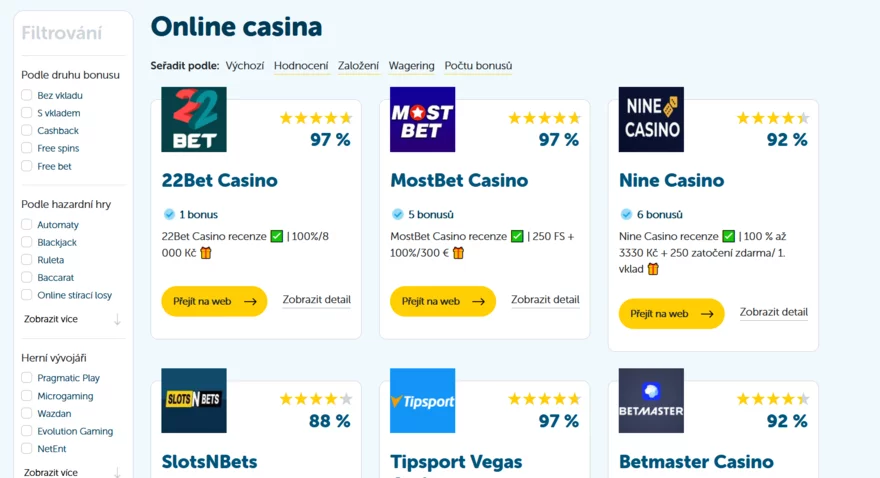The width and height of the screenshot is (880, 478).
Task: Expand 'Zobrazit více' under Herní vývojáři
Action: 51,472
